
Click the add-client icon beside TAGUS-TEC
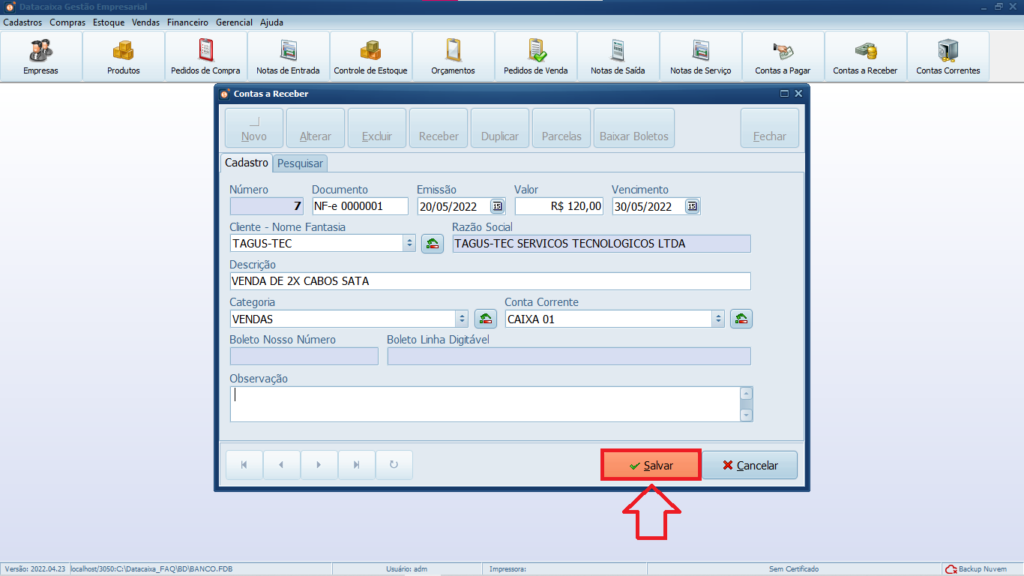pyautogui.click(x=432, y=243)
